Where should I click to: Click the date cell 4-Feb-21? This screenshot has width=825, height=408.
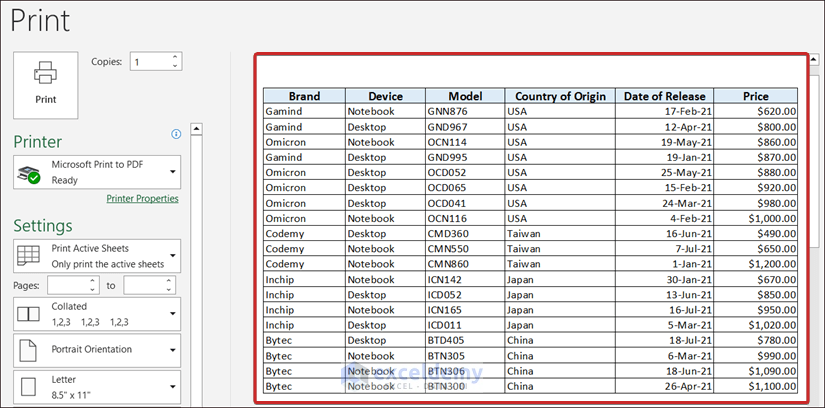point(665,218)
